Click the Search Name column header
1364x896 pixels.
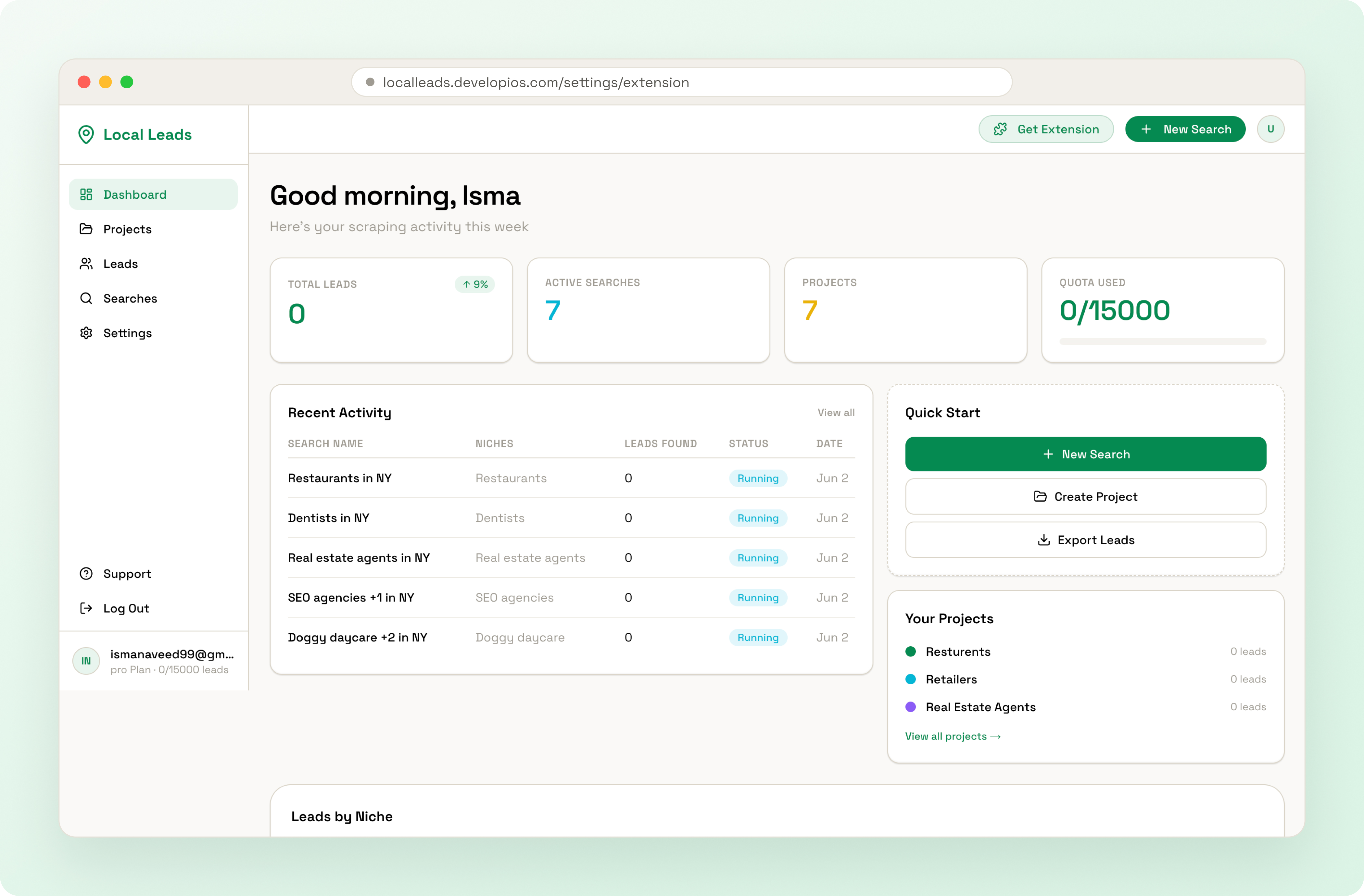coord(325,443)
